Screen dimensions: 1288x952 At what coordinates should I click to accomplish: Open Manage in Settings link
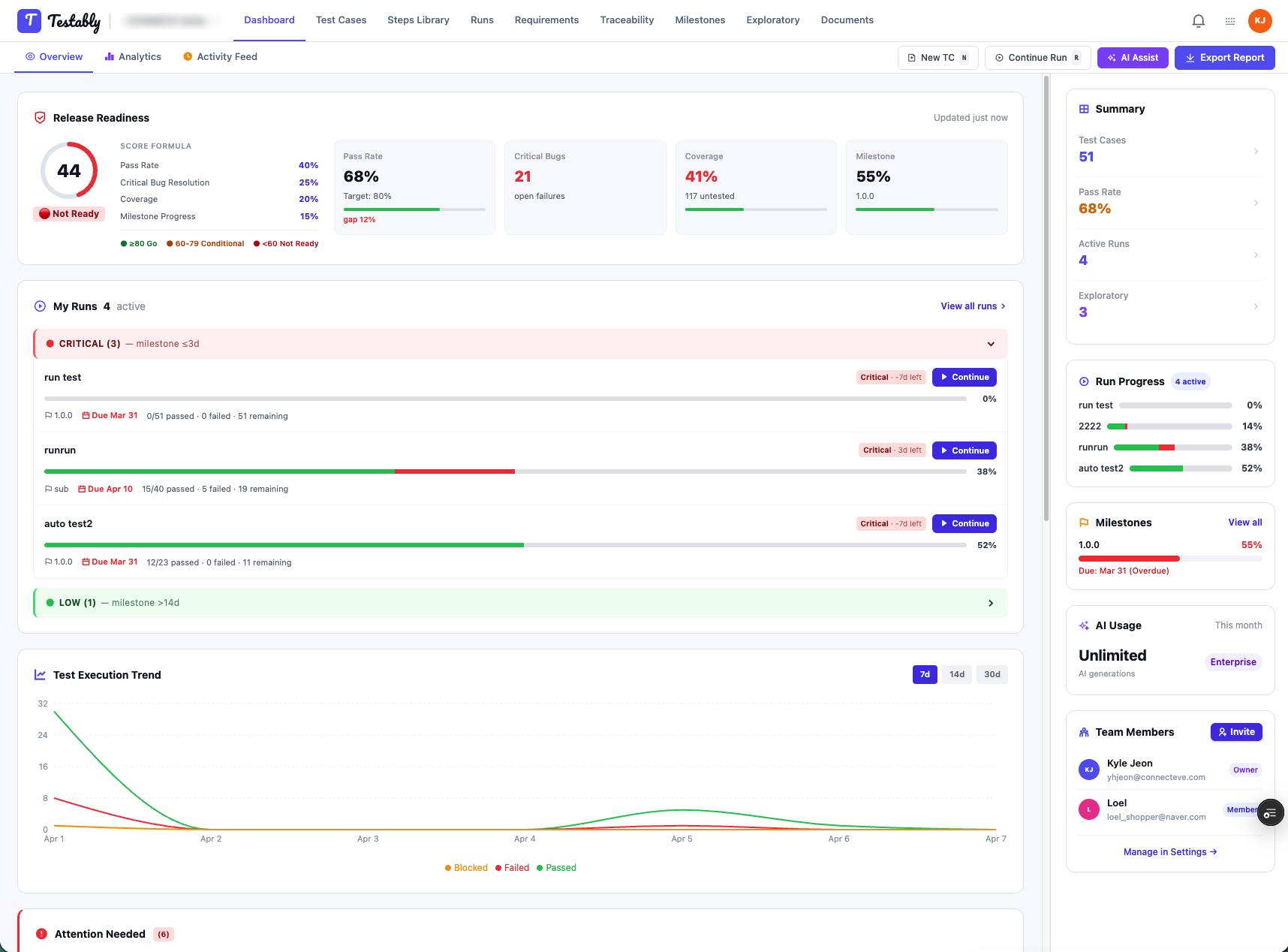[1170, 852]
